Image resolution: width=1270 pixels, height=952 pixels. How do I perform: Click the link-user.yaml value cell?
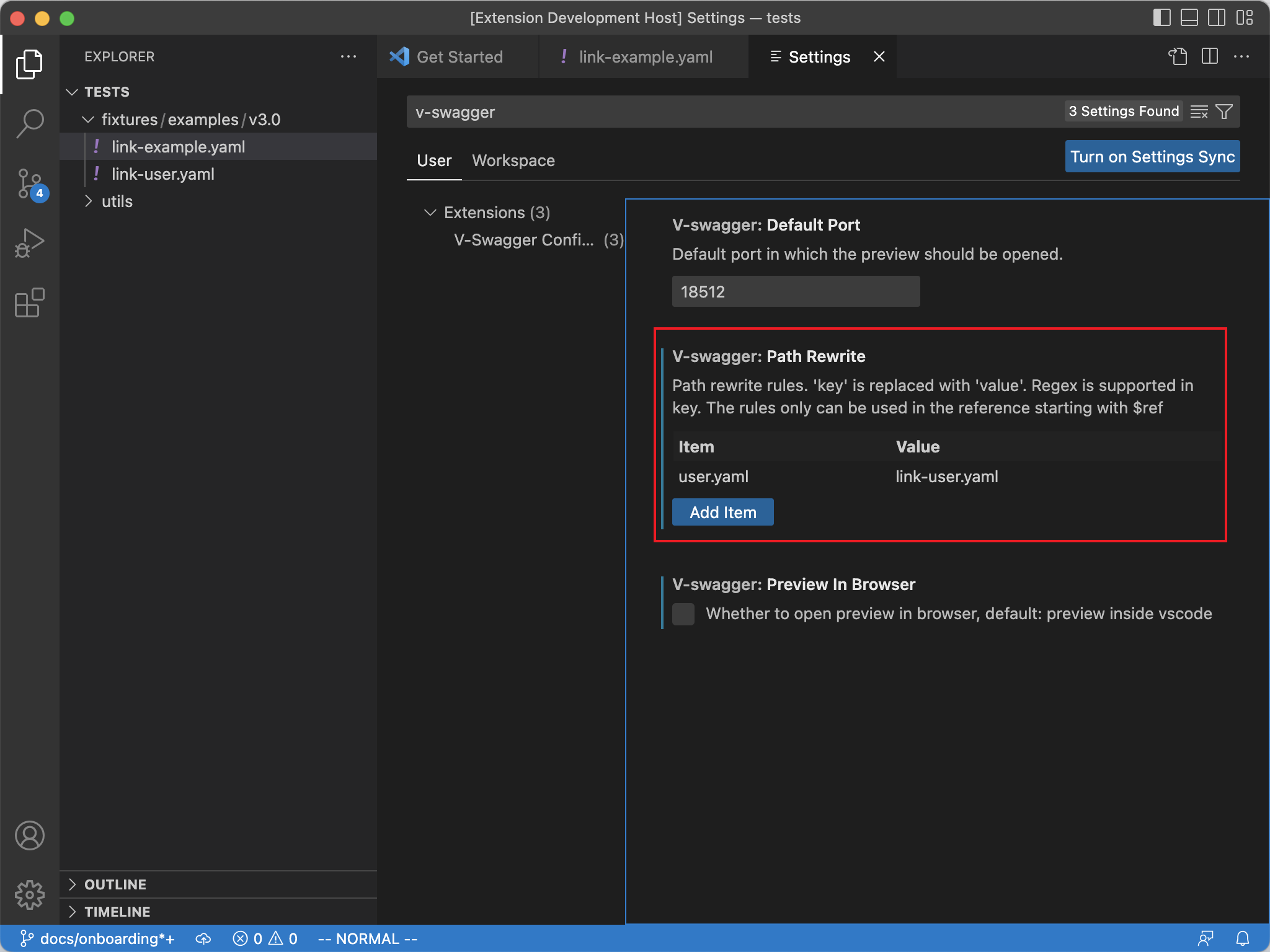click(x=947, y=477)
